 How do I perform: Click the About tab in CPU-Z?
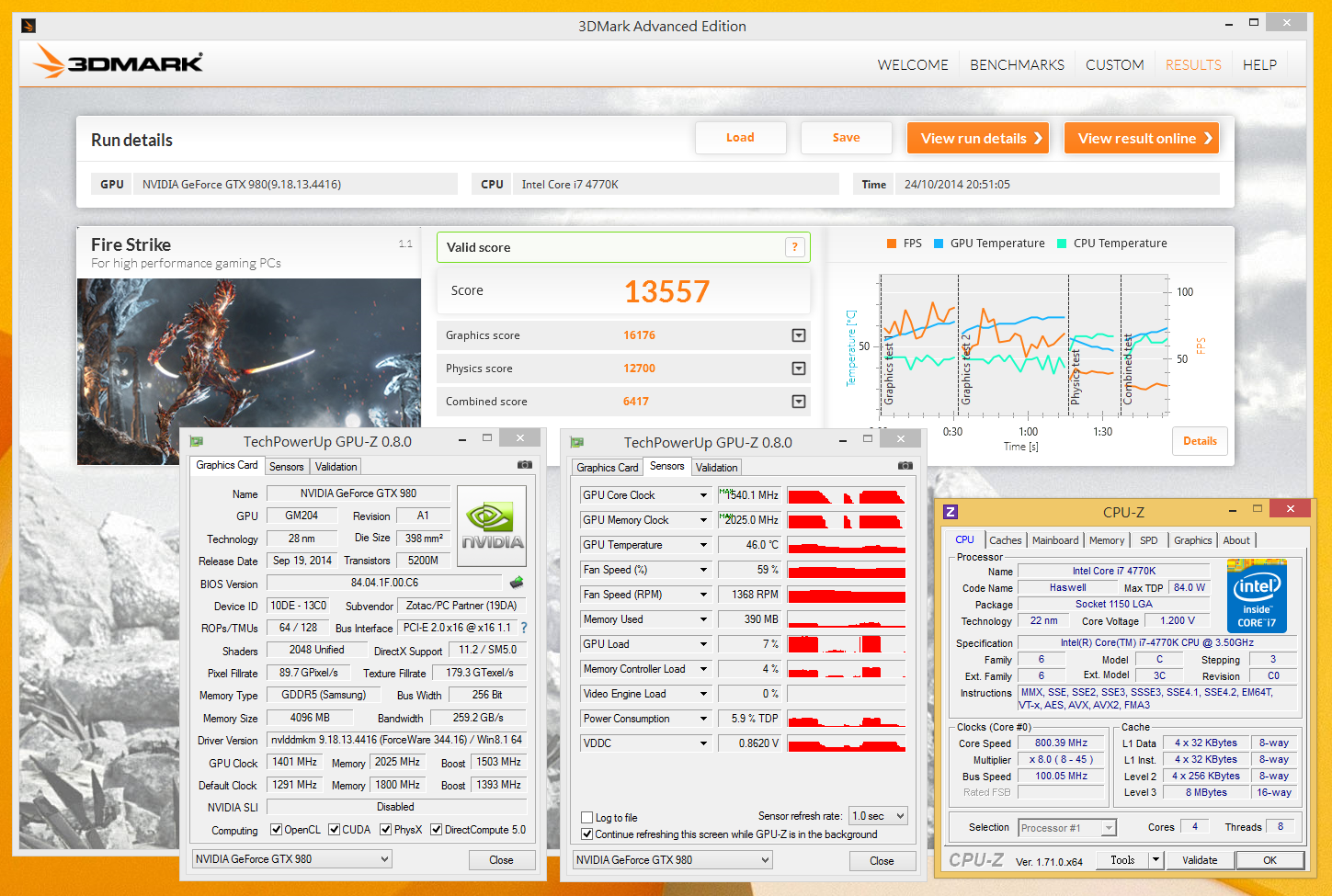pyautogui.click(x=1236, y=540)
